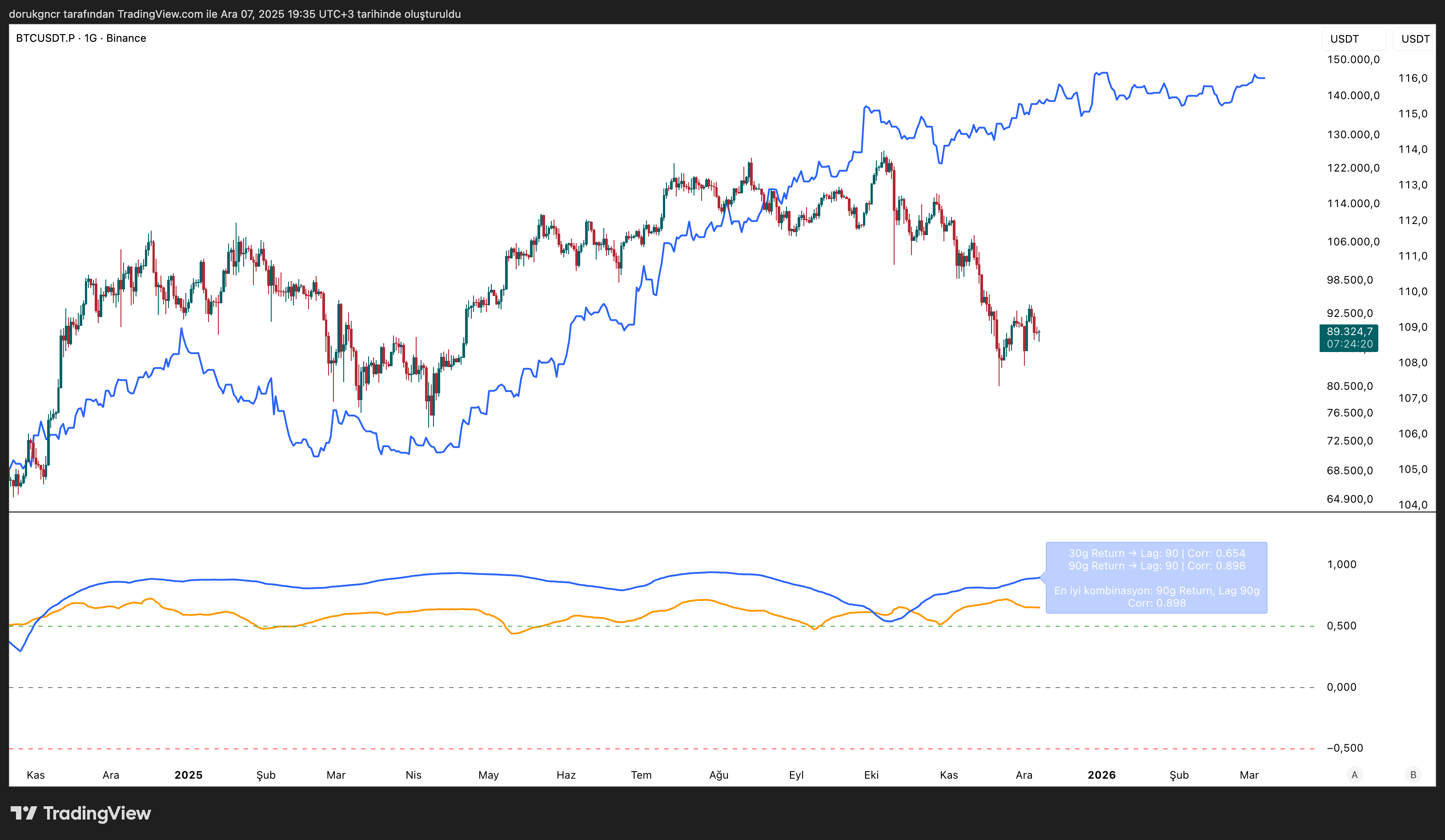
Task: Select the Haz month marker on time axis
Action: click(566, 775)
